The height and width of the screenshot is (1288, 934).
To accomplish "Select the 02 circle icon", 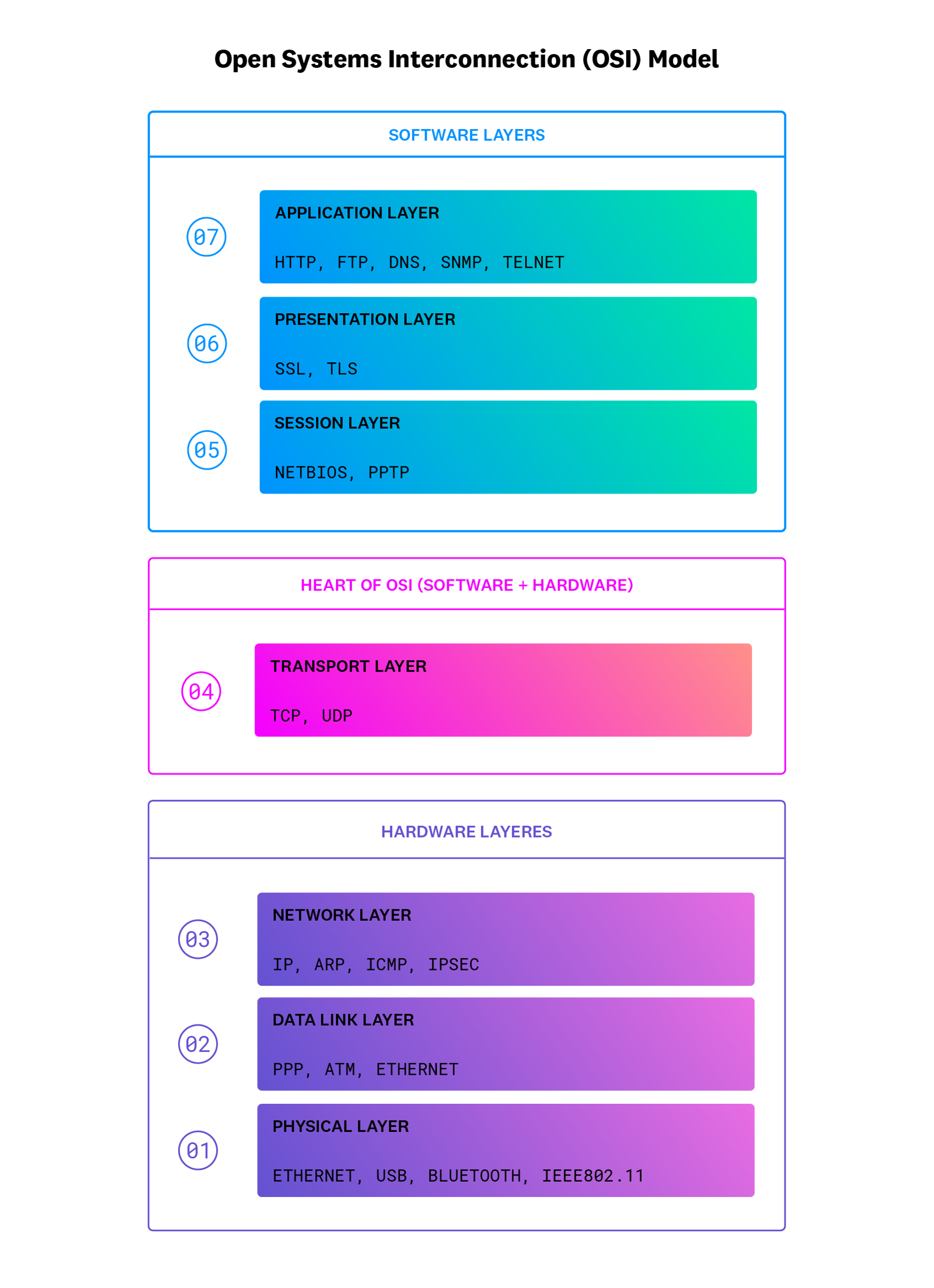I will pos(198,1044).
